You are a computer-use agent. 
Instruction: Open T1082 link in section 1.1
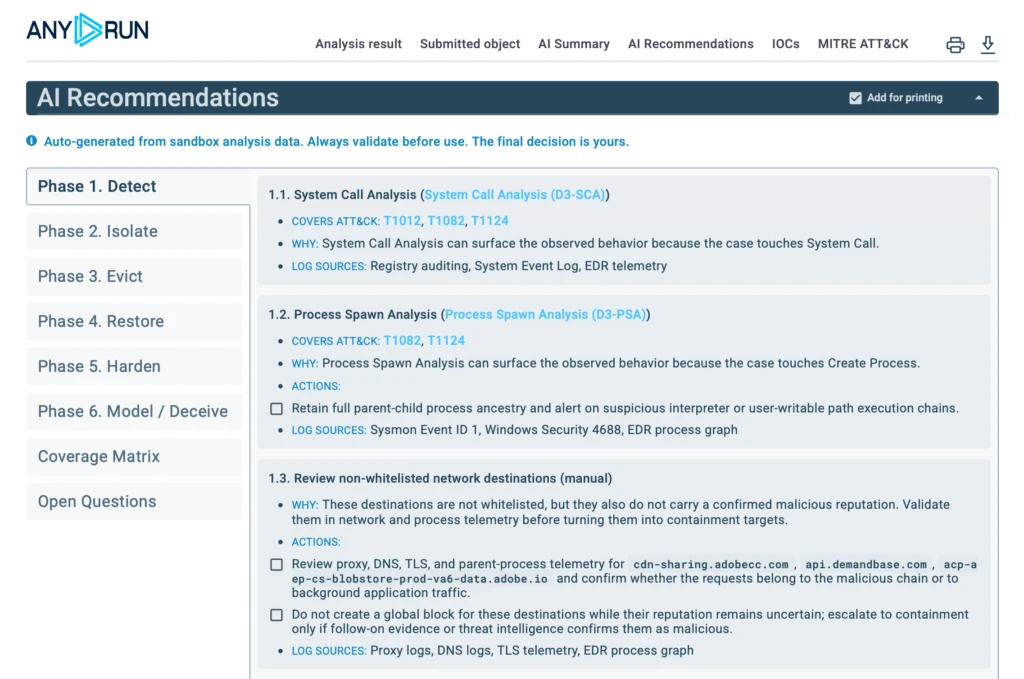(446, 221)
